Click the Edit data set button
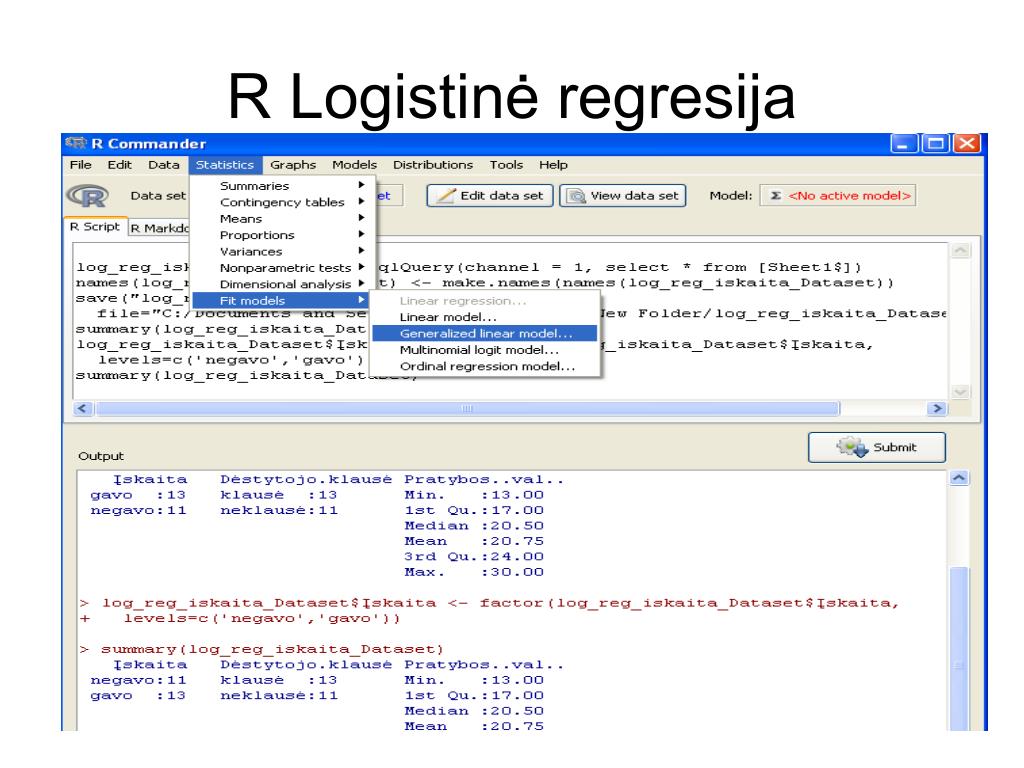Image resolution: width=1024 pixels, height=768 pixels. [490, 195]
